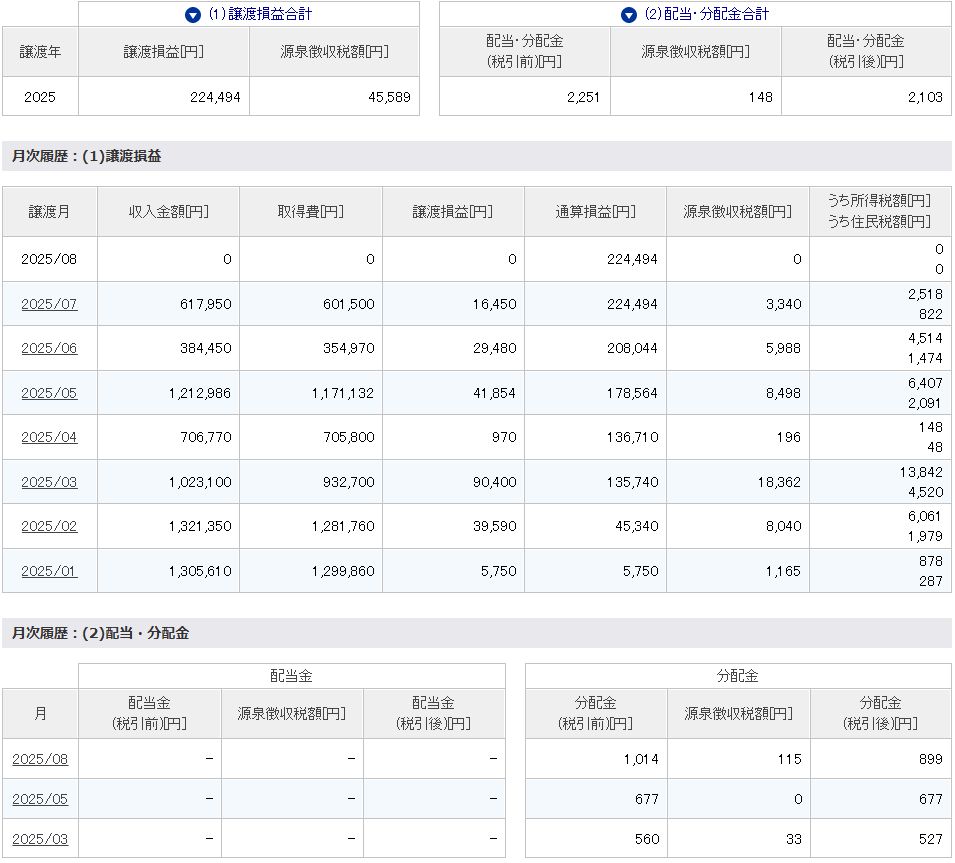This screenshot has width=955, height=863.
Task: Click the 収入金額[円] column header
Action: (168, 212)
